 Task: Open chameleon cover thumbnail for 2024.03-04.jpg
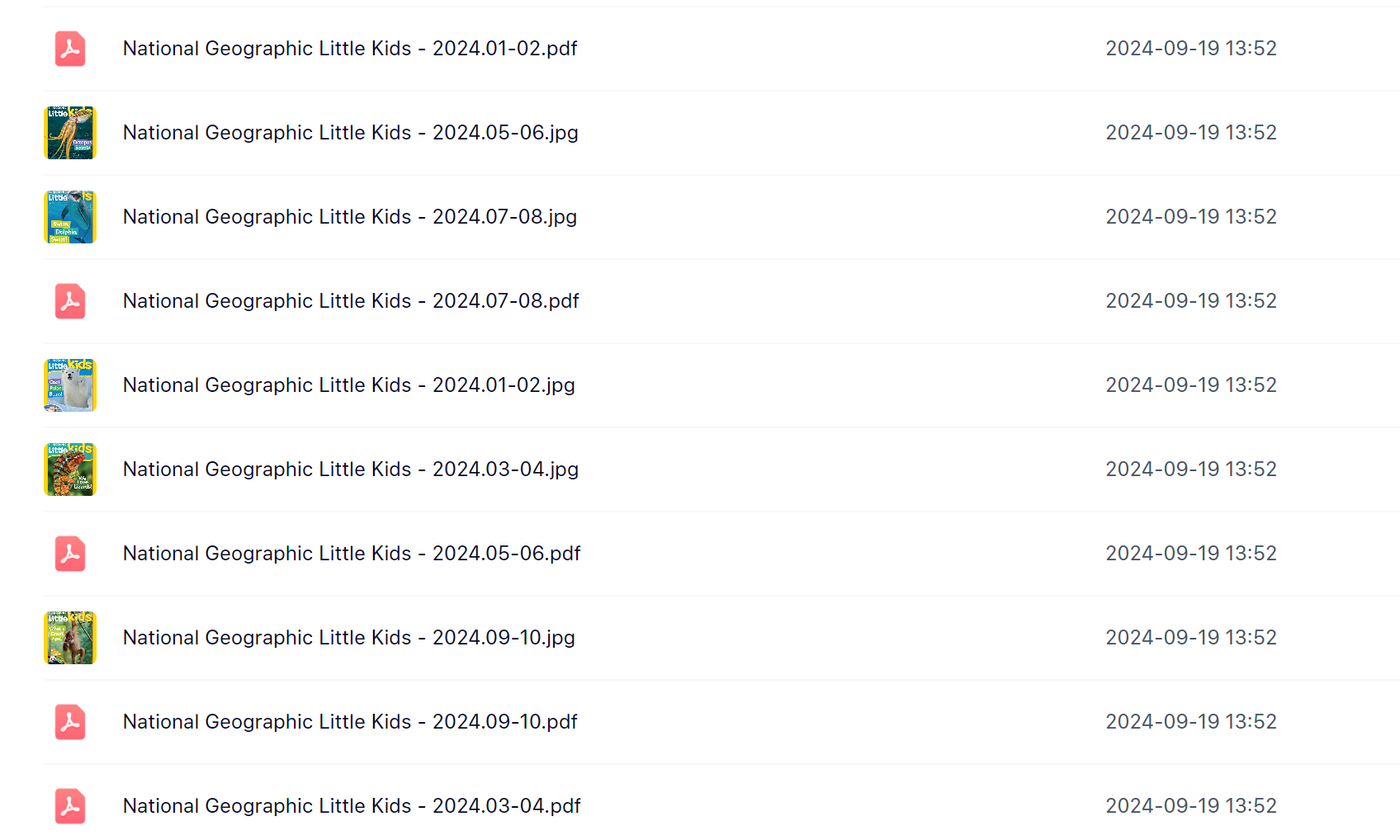coord(70,470)
